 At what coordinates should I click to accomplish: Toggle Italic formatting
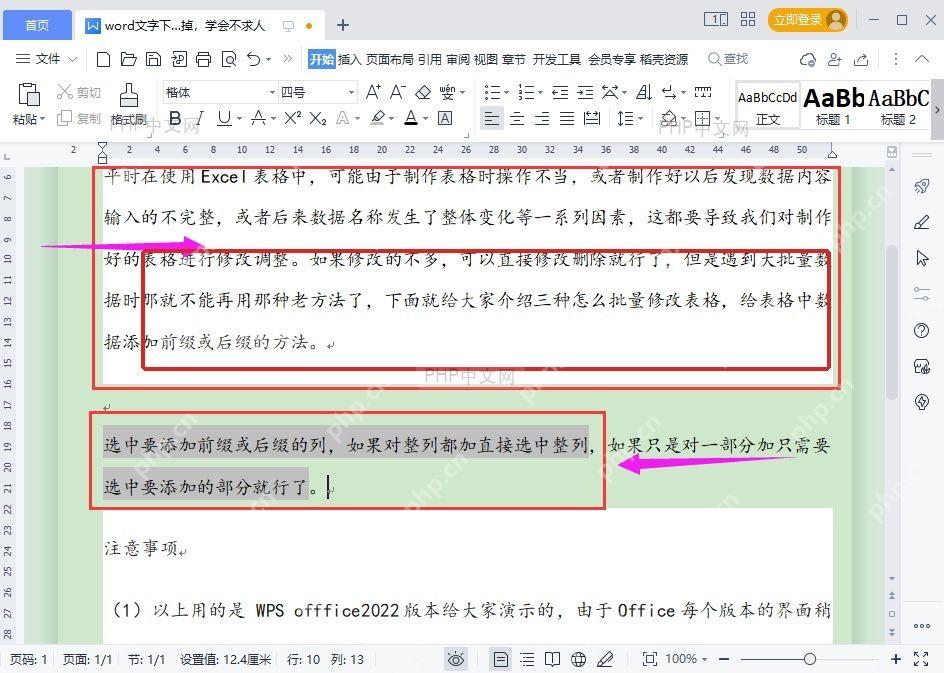(199, 118)
